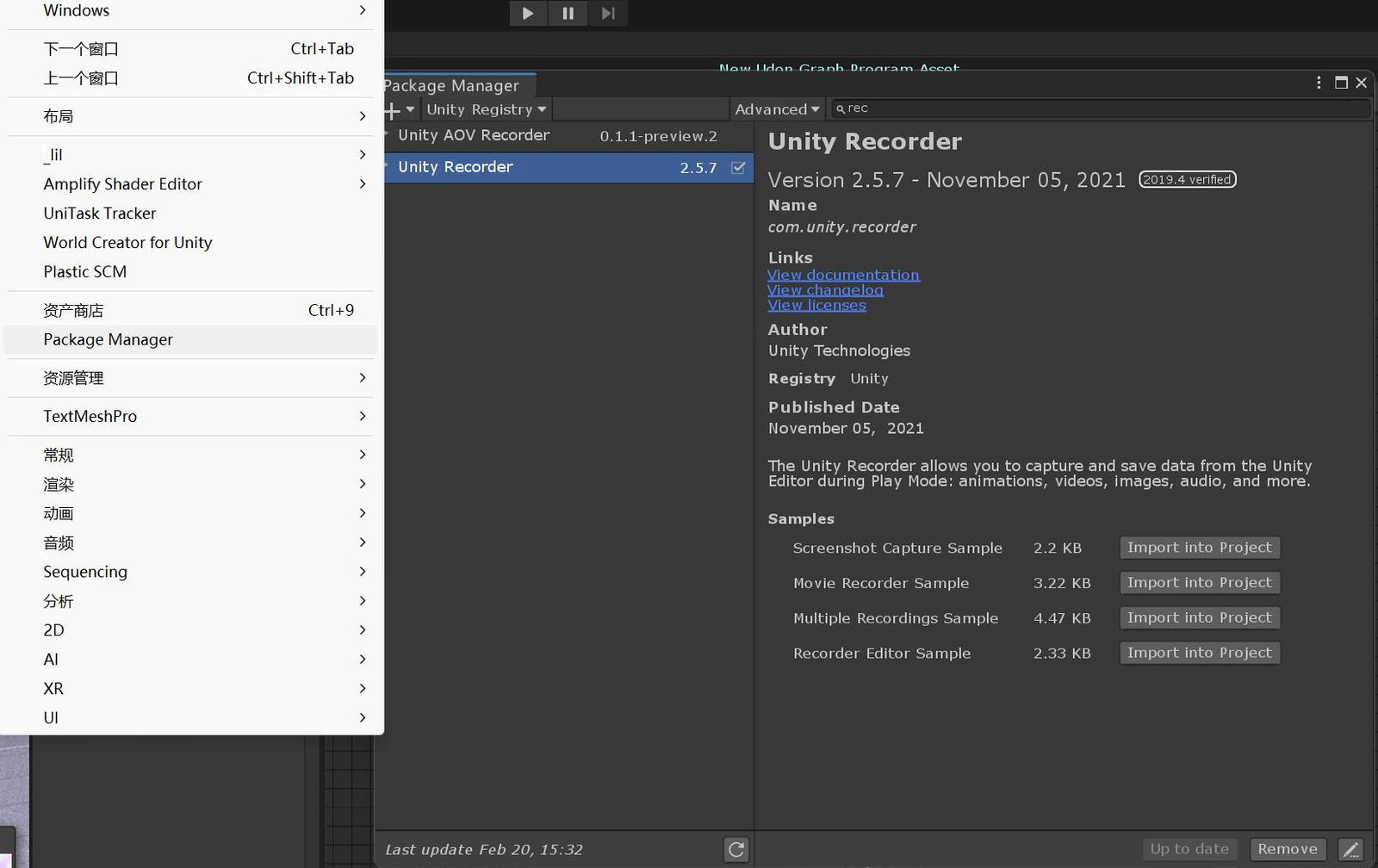
Task: Click Package Manager in the Window menu
Action: [191, 339]
